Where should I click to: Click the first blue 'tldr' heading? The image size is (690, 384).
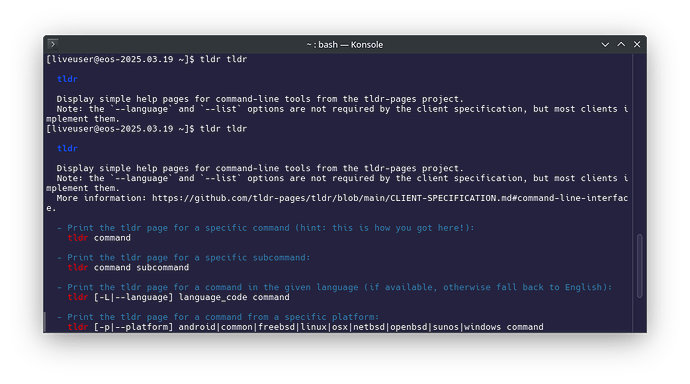(67, 79)
